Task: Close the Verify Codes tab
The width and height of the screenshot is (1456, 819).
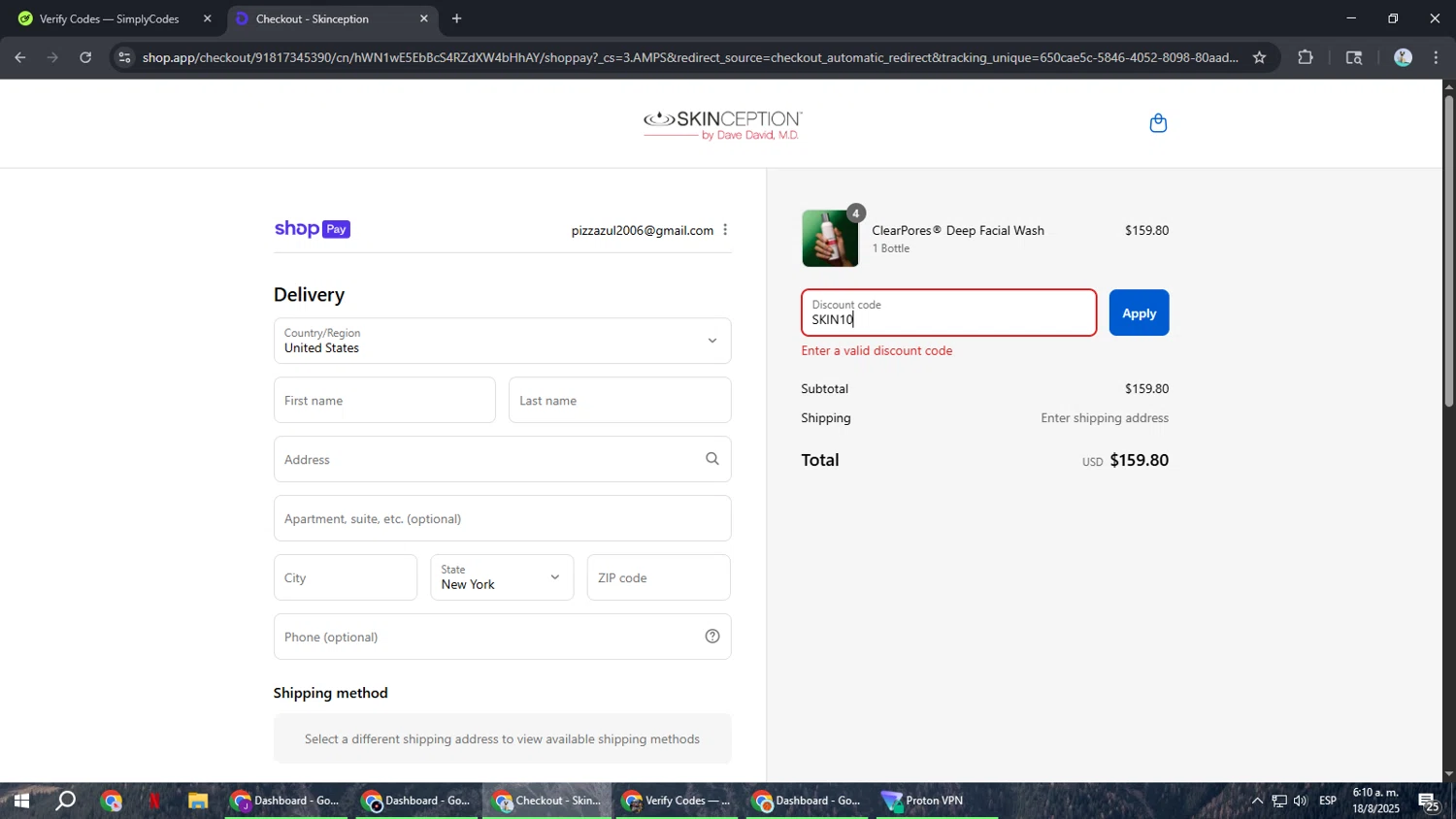Action: 207,18
